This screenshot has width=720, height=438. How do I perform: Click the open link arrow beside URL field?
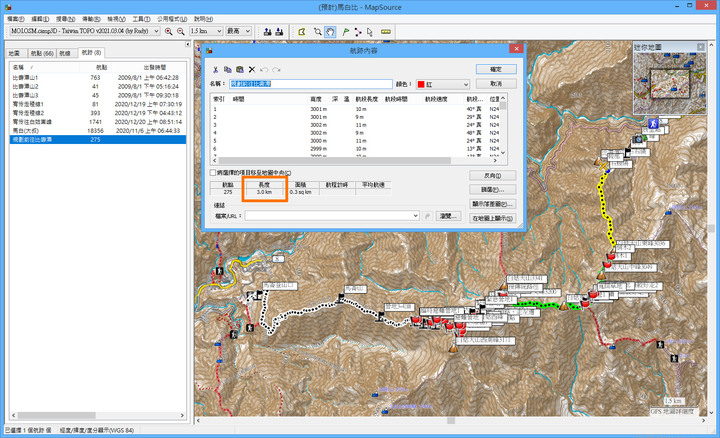[428, 216]
